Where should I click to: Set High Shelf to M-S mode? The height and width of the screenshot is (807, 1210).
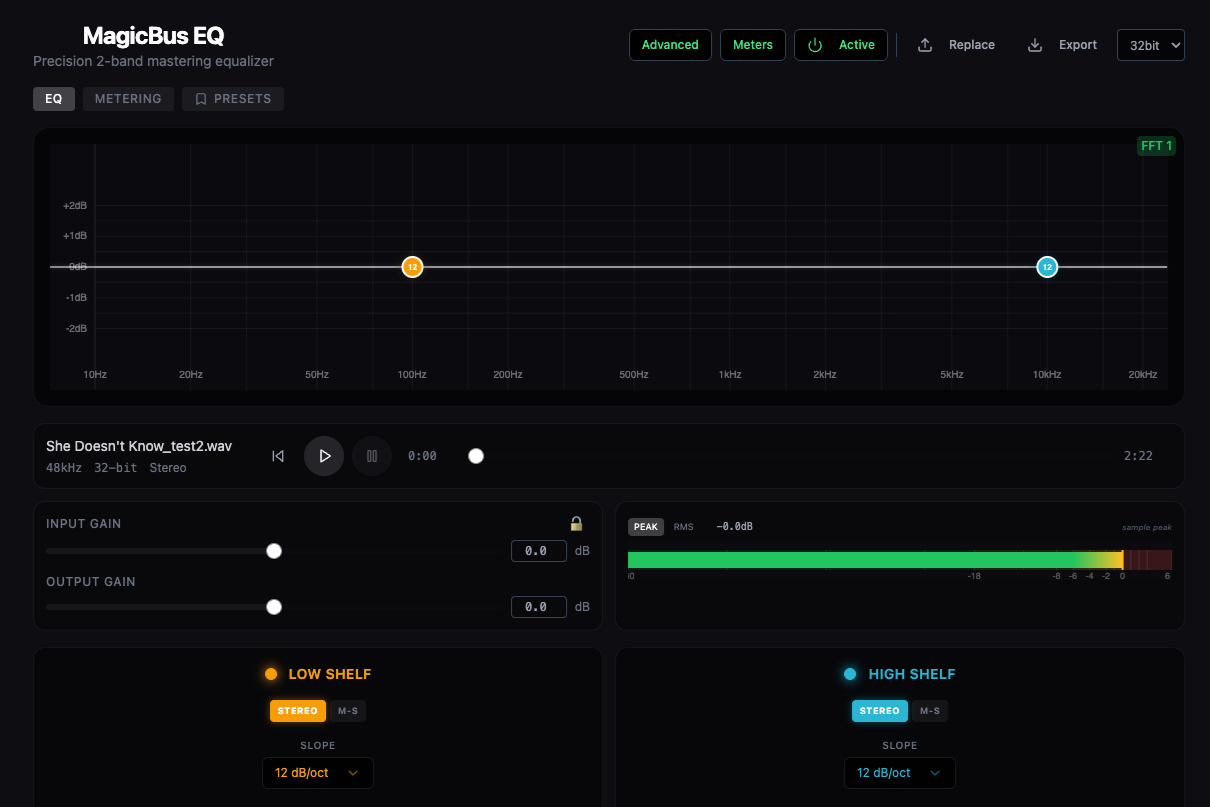[930, 711]
